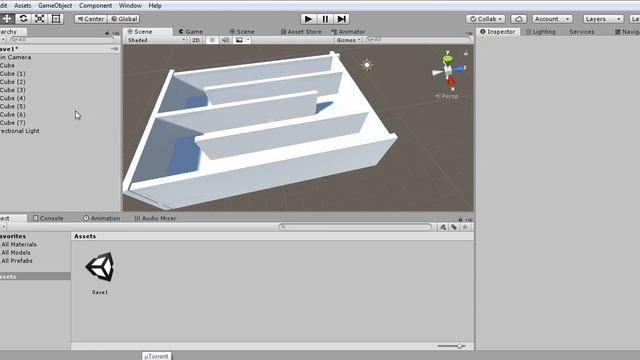Click the cloud services icon
This screenshot has height=360, width=640.
pos(518,19)
